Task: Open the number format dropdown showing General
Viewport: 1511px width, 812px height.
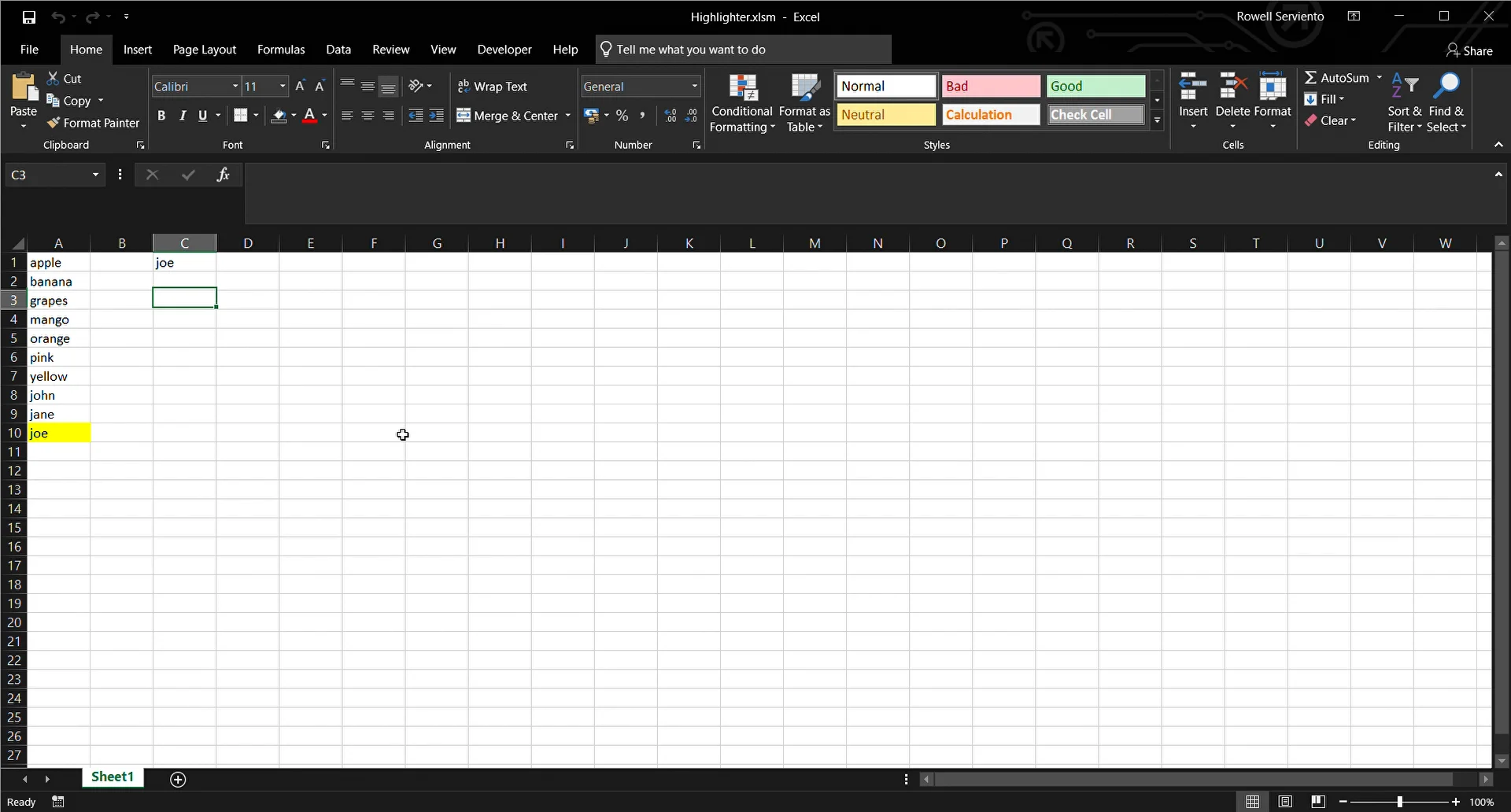Action: click(695, 86)
